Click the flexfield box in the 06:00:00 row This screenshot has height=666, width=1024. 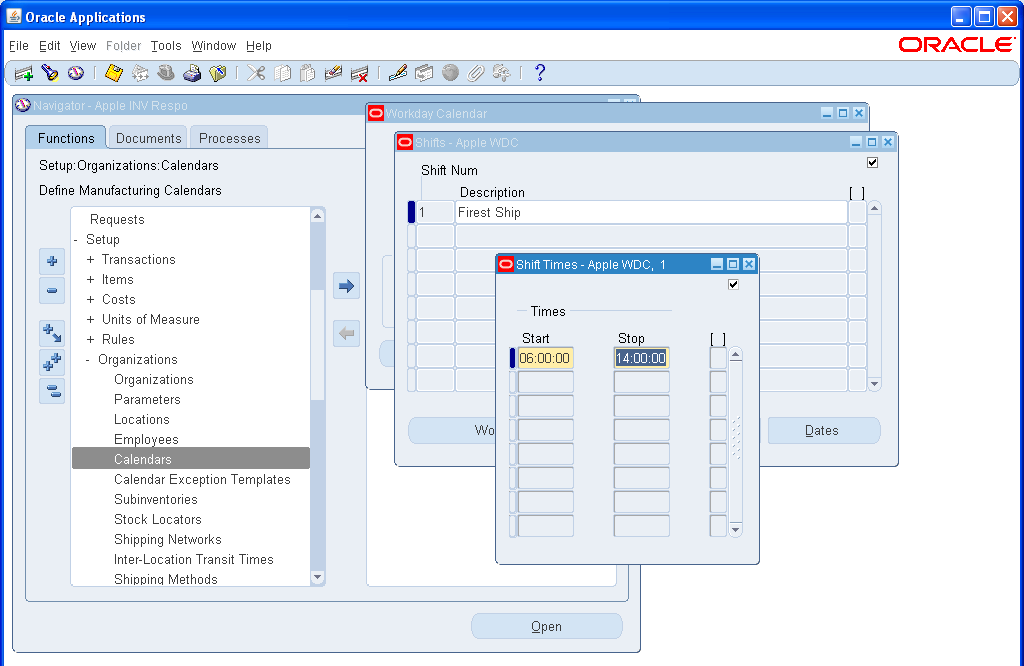[718, 358]
